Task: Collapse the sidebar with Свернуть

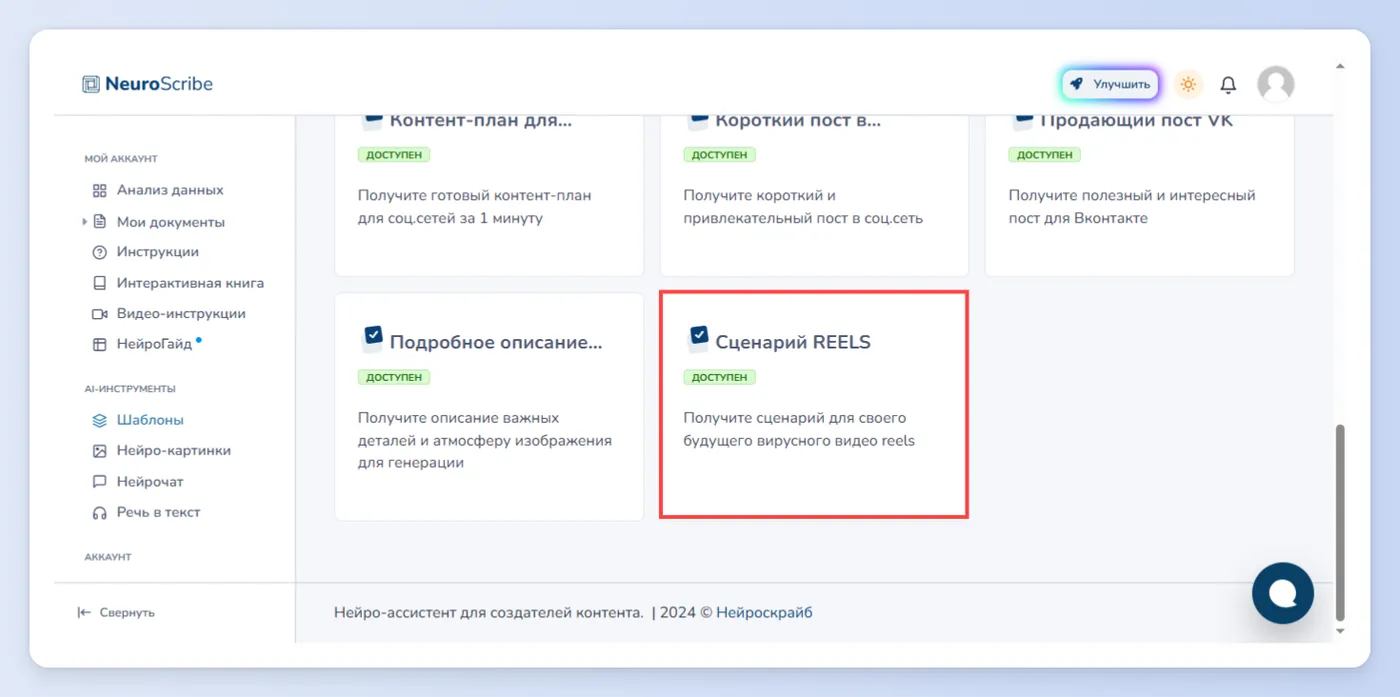Action: click(116, 612)
